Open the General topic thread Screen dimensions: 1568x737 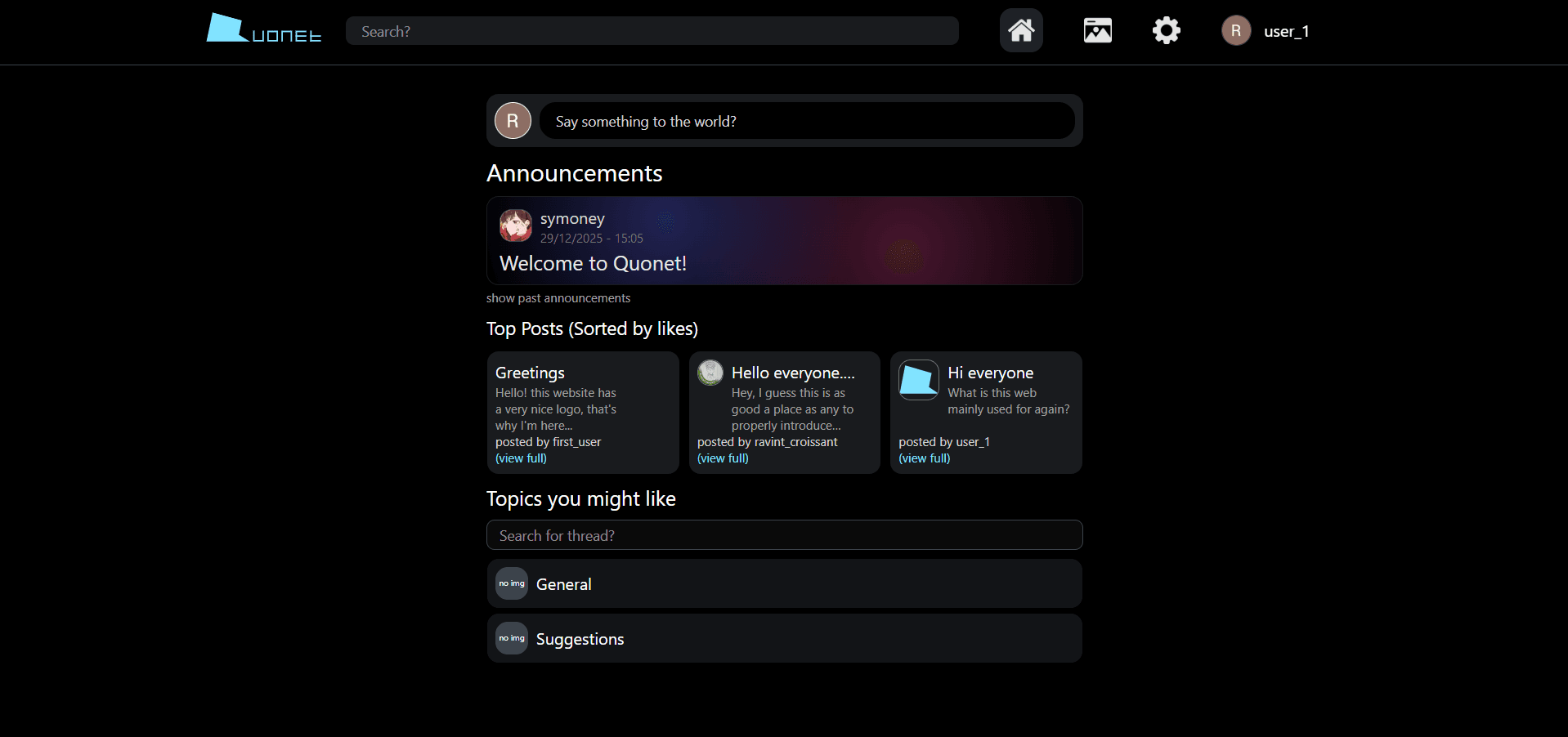point(564,584)
